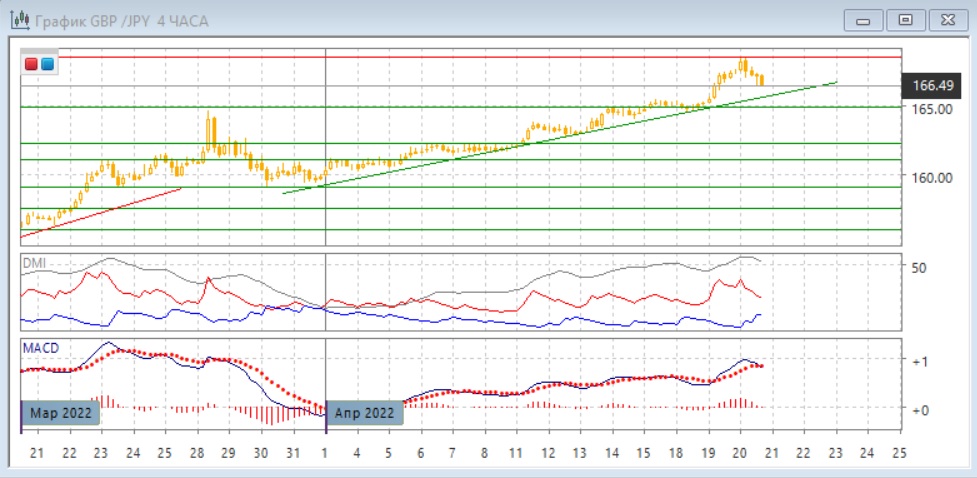Click date label 11 on the time axis
977x478 pixels.
point(517,452)
